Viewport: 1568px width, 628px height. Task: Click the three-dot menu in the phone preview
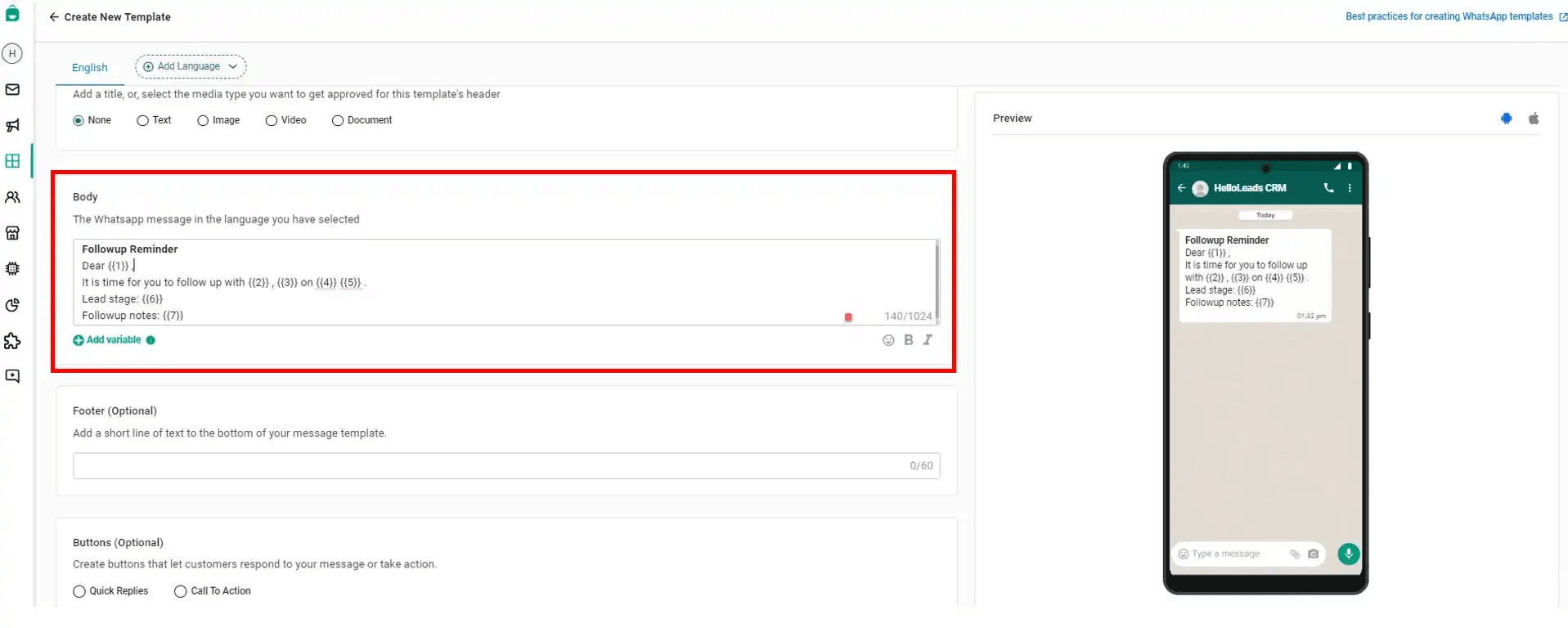pyautogui.click(x=1350, y=188)
